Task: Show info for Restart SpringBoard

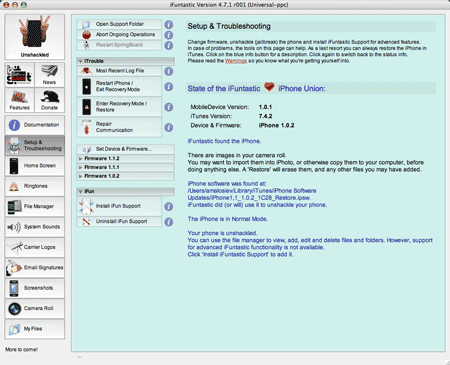Action: tap(169, 45)
